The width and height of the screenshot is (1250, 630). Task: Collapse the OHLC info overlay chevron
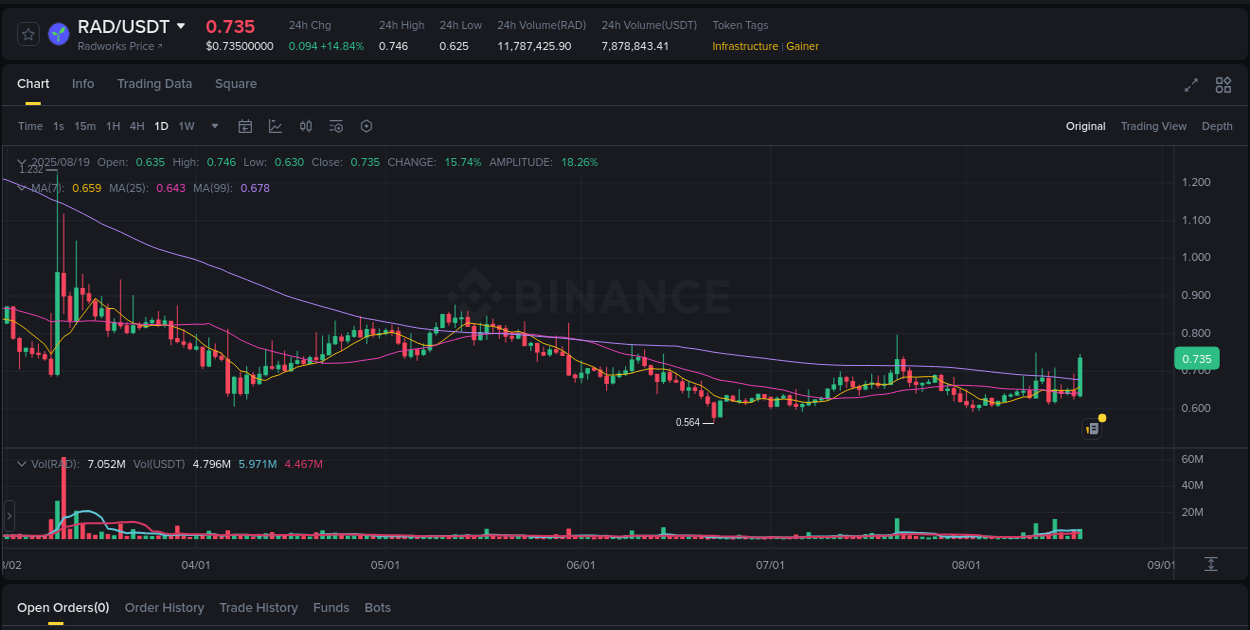pos(21,162)
